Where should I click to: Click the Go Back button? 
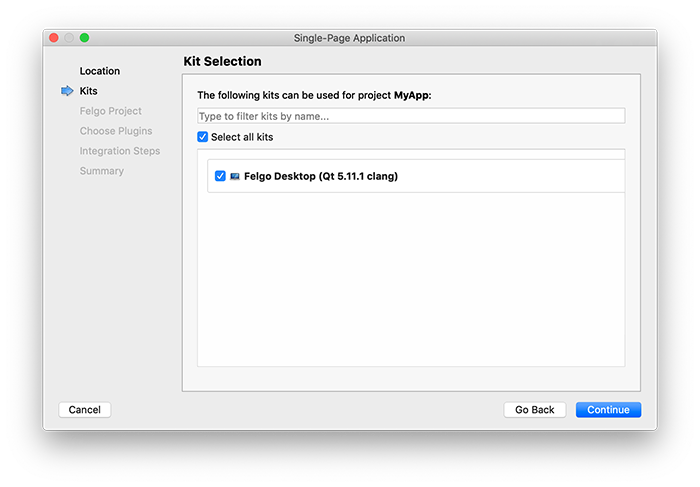pyautogui.click(x=534, y=409)
